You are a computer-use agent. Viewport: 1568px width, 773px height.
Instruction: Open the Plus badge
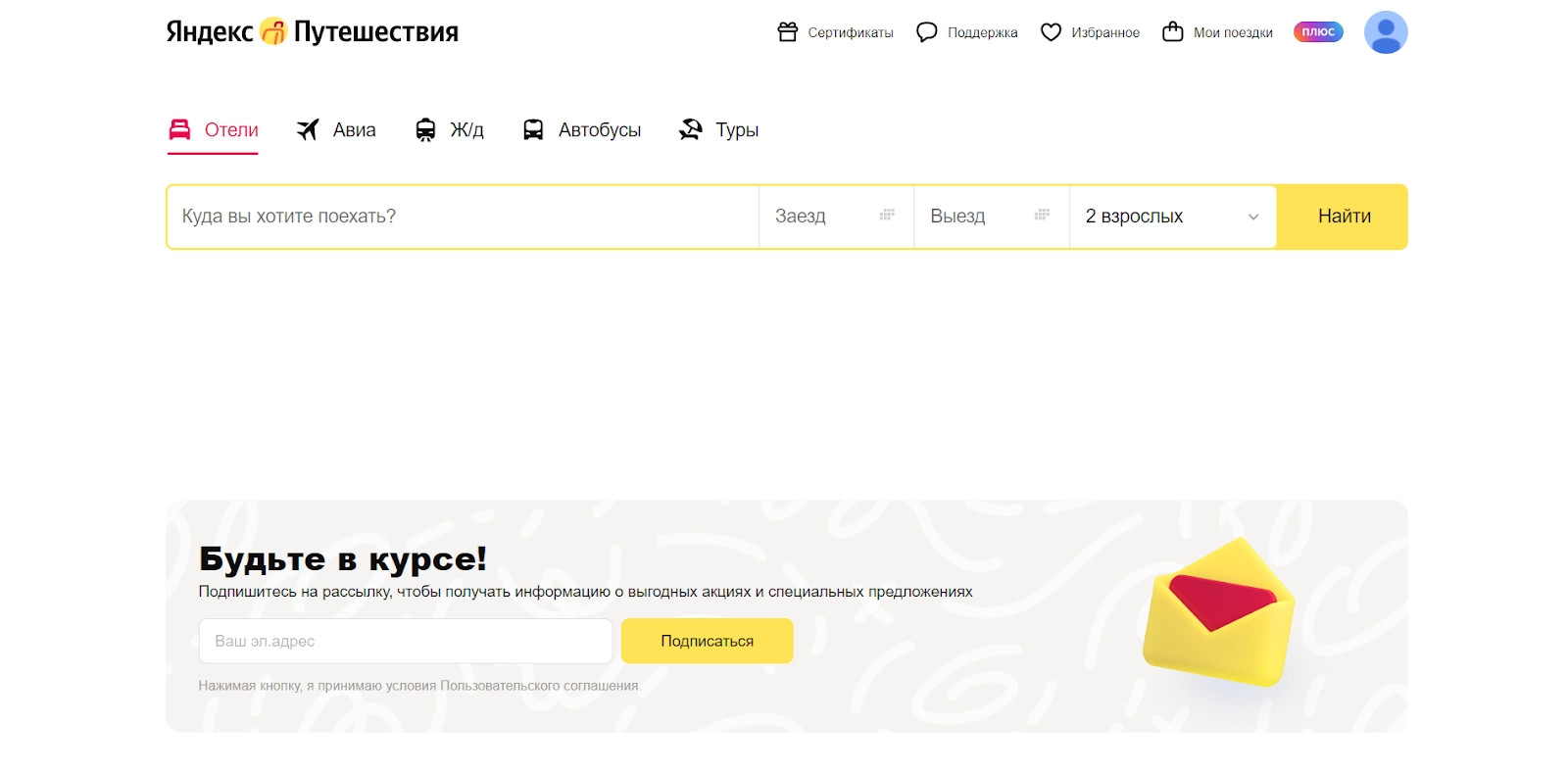tap(1318, 32)
